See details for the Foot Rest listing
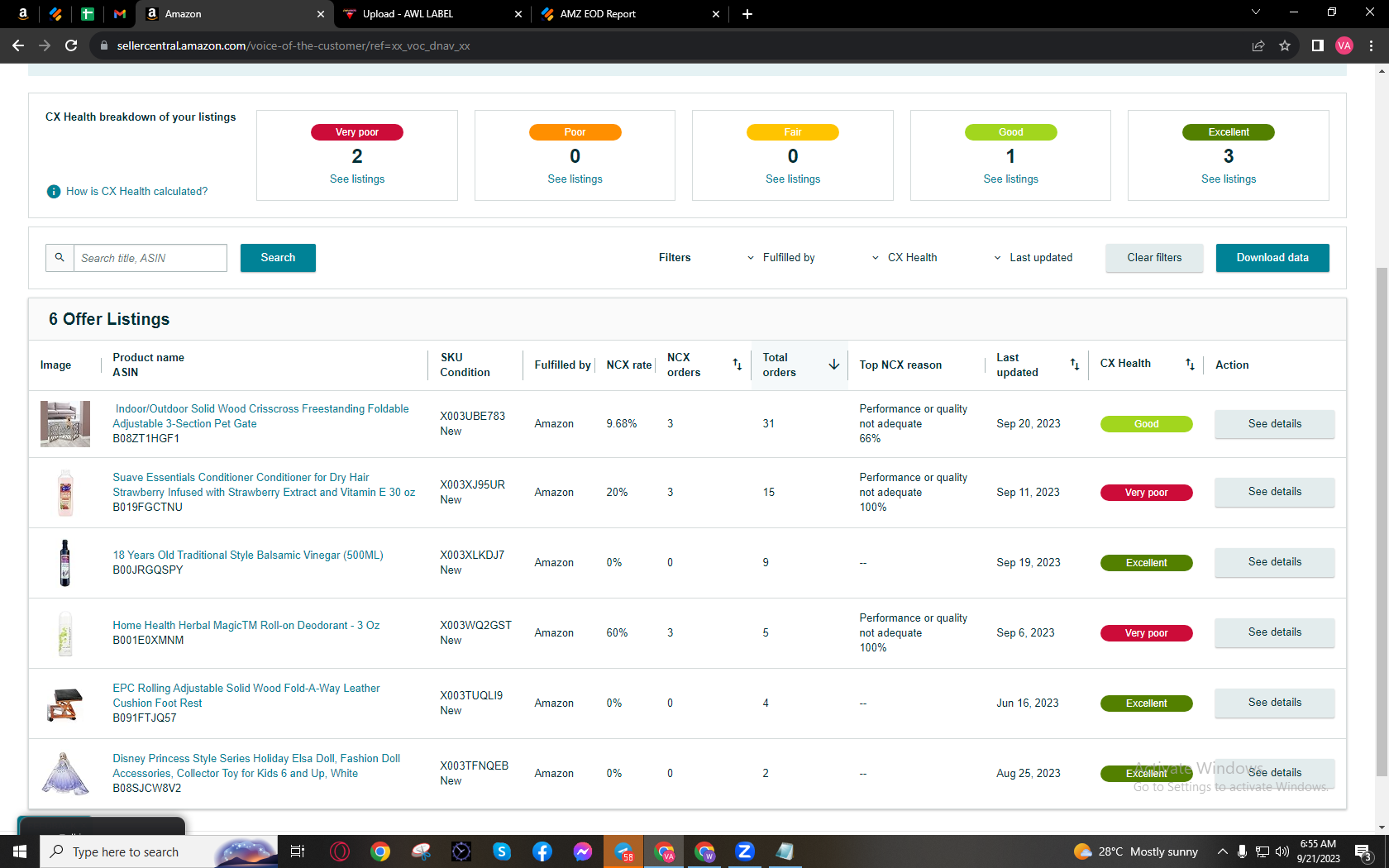This screenshot has width=1389, height=868. pyautogui.click(x=1274, y=703)
